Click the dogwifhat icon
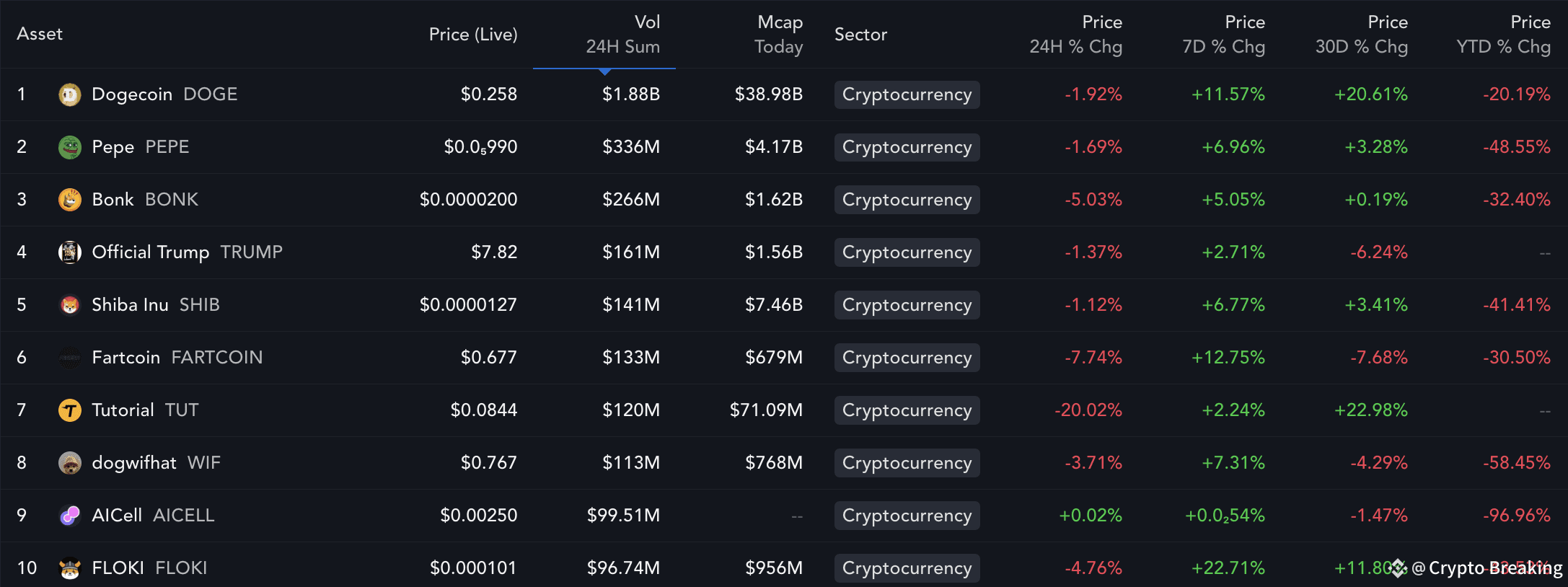This screenshot has height=587, width=1568. (70, 463)
